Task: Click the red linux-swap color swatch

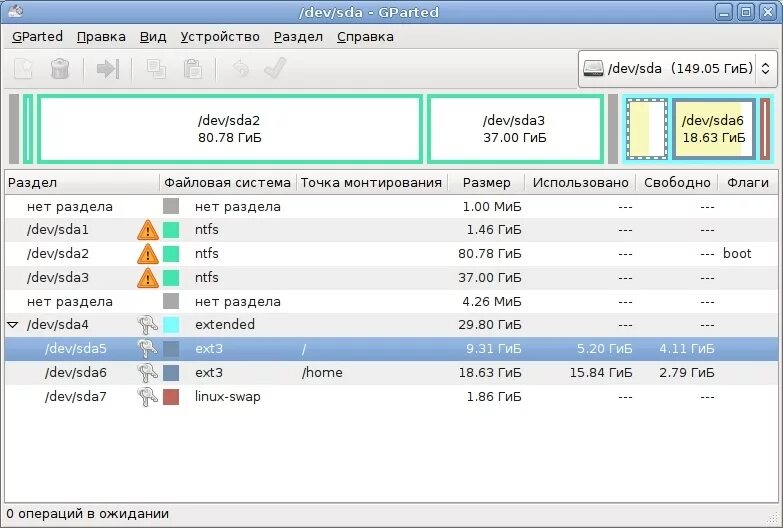Action: (x=171, y=397)
